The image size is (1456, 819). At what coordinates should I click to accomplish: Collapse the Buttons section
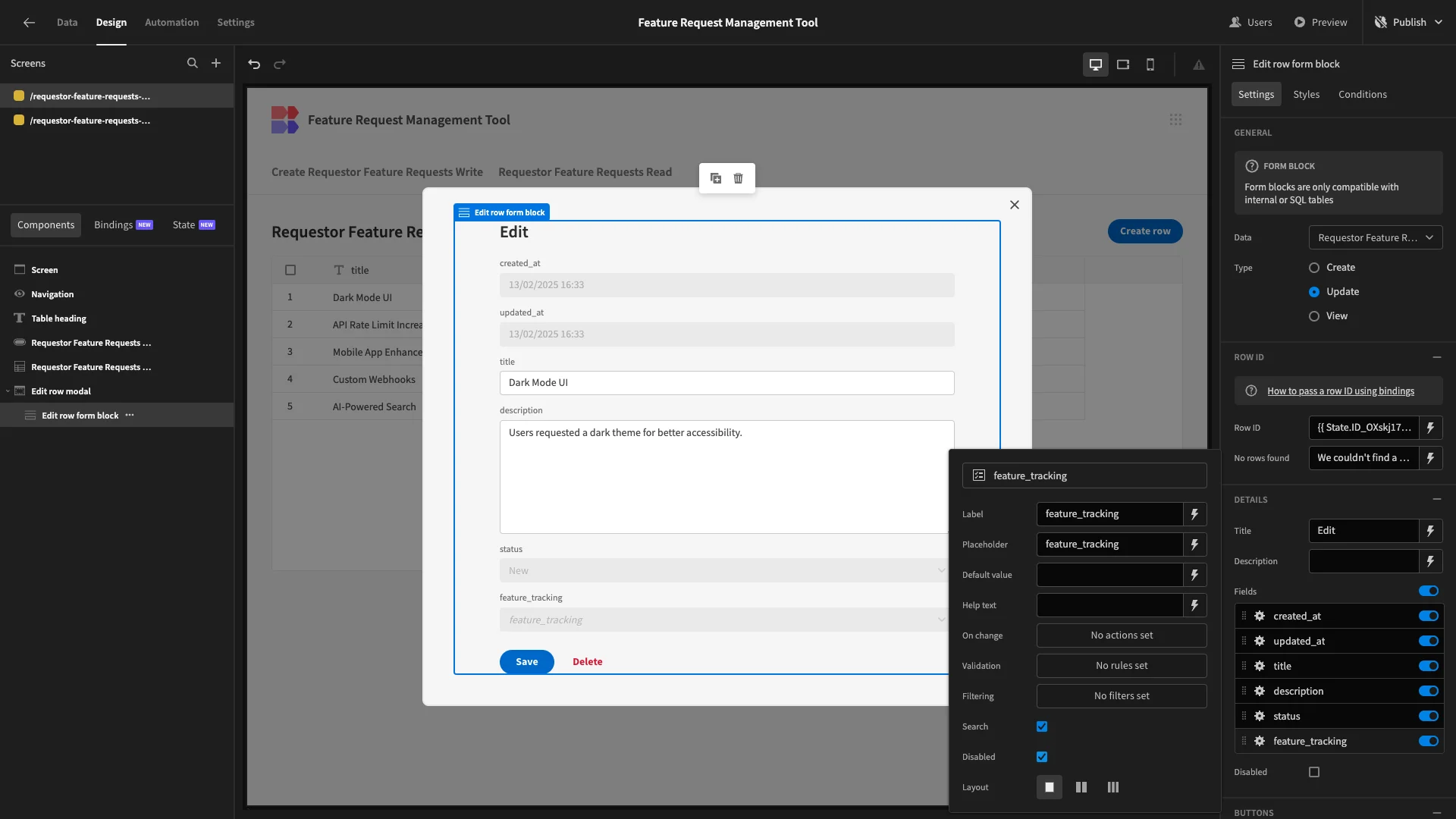1437,812
